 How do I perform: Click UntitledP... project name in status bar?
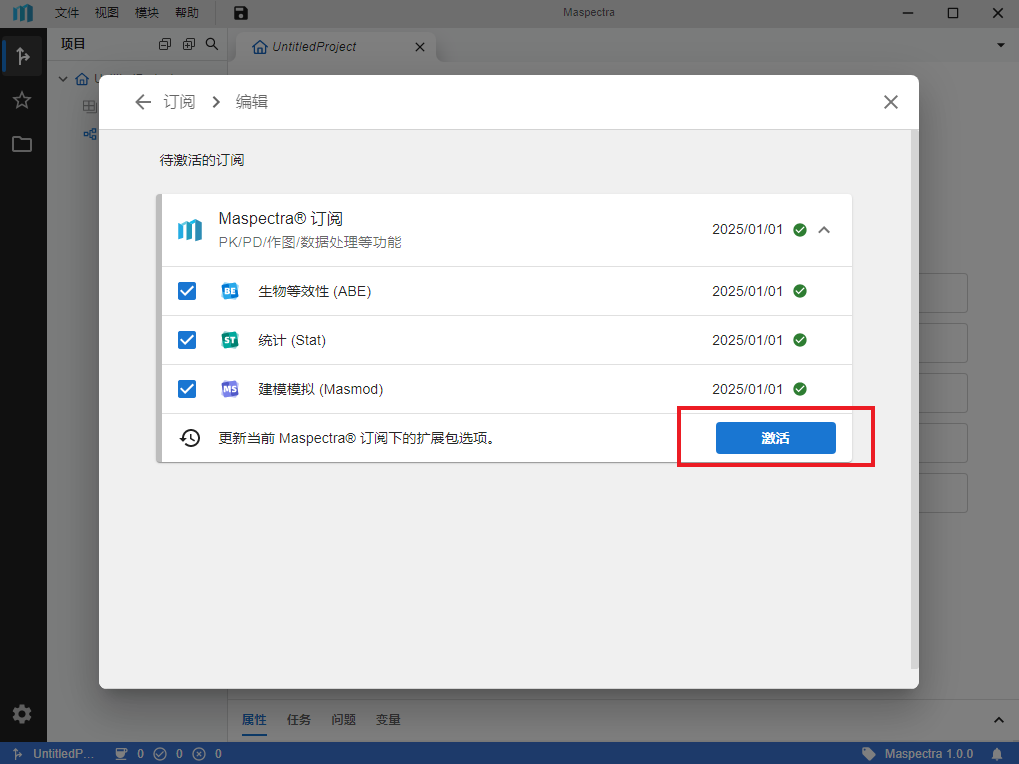[64, 754]
